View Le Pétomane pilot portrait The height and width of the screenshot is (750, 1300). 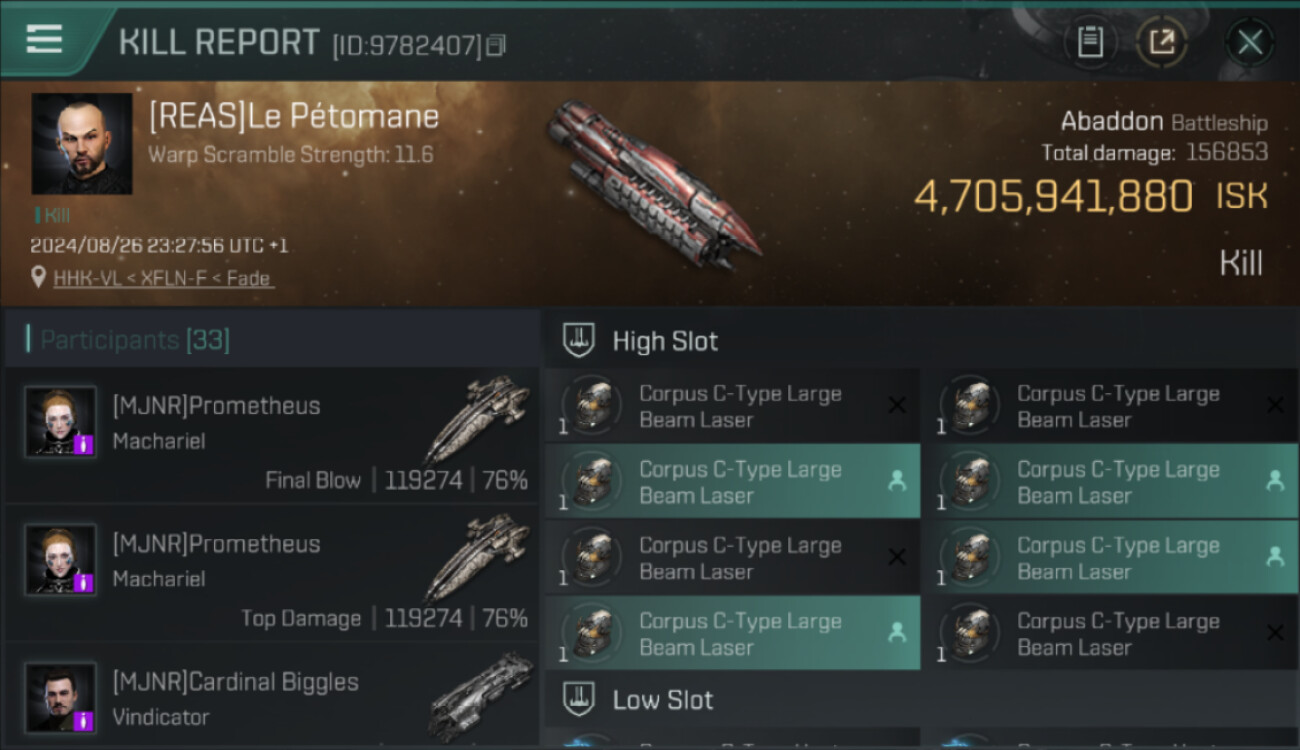pos(82,144)
